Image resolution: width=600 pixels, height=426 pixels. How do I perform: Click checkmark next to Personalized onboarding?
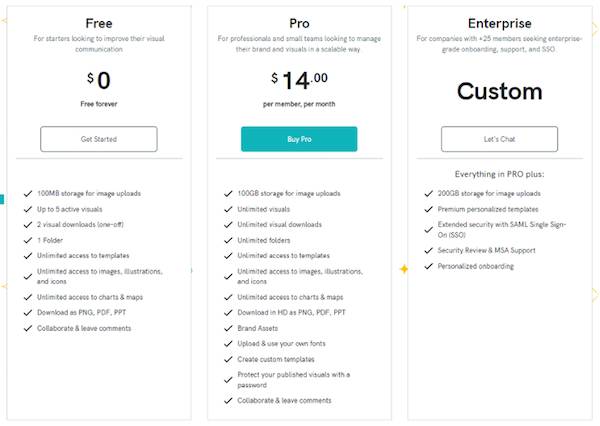tap(428, 266)
